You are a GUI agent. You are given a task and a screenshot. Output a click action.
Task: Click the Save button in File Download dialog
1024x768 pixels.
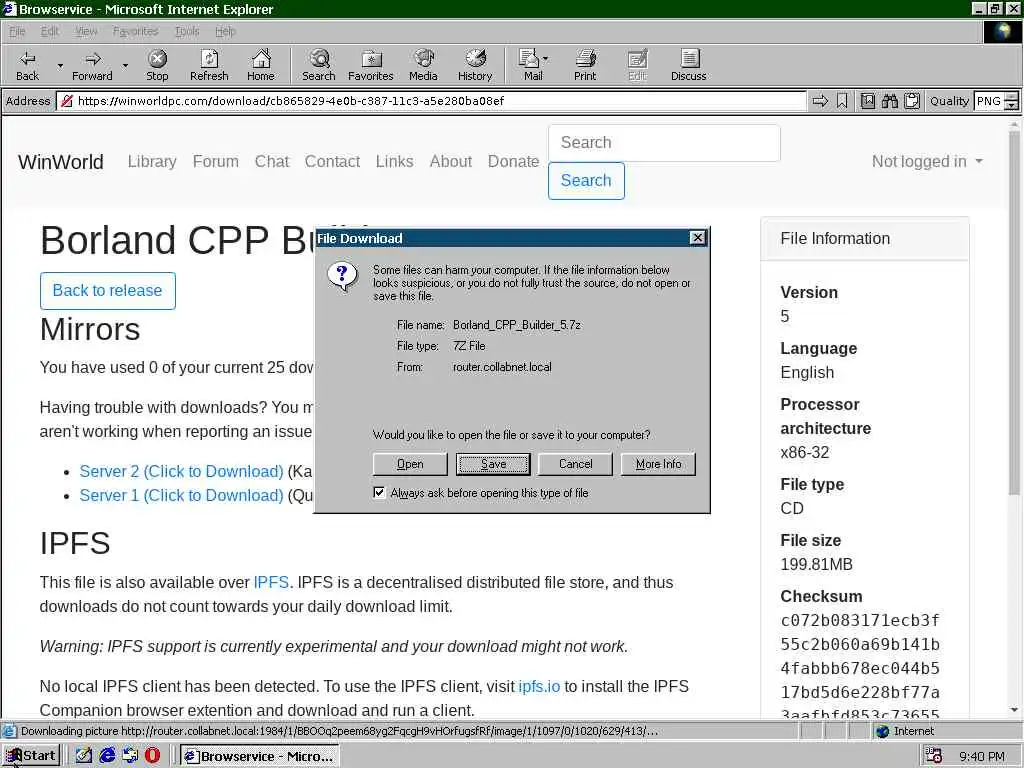[493, 464]
